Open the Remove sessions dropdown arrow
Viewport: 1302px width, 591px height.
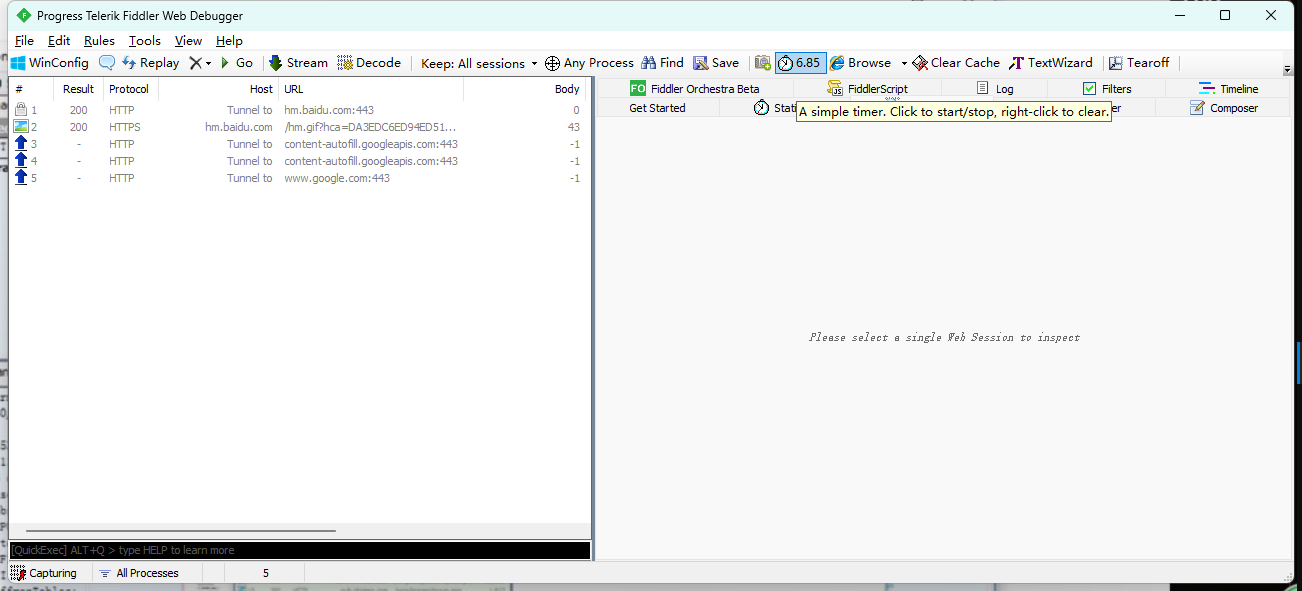click(x=208, y=63)
